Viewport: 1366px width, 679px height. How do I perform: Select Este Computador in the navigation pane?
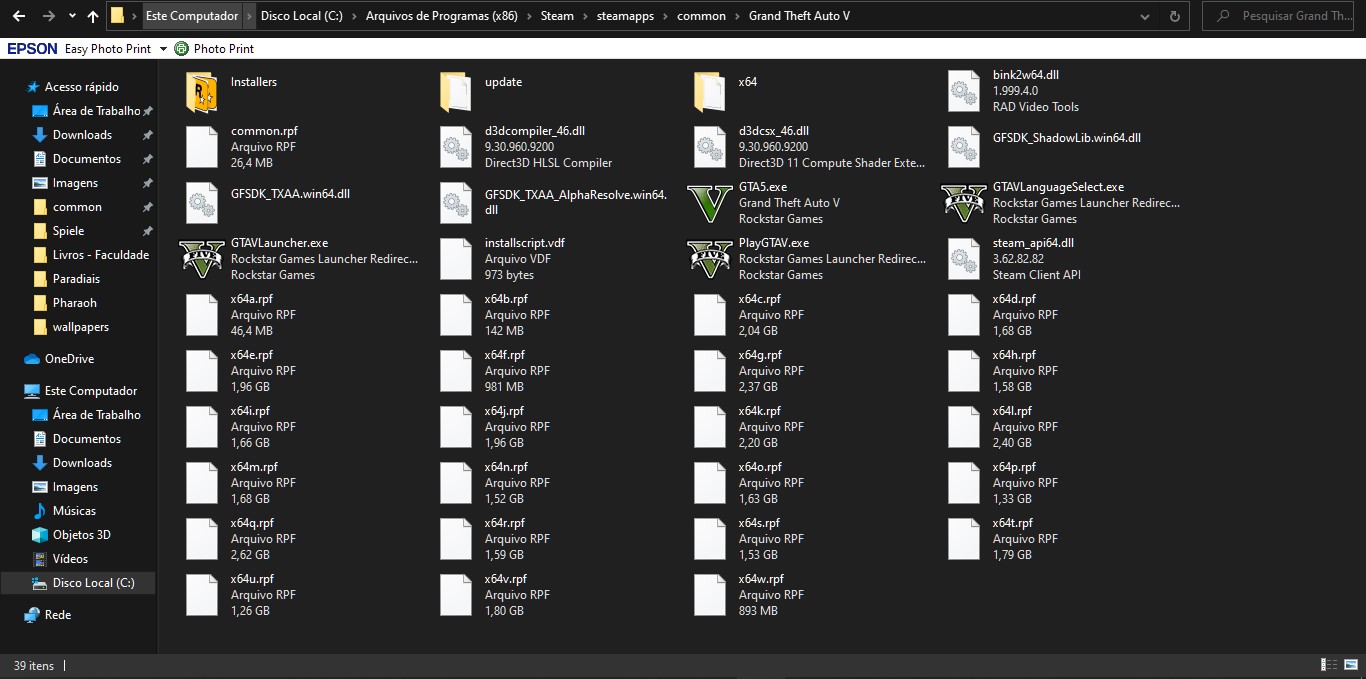90,391
